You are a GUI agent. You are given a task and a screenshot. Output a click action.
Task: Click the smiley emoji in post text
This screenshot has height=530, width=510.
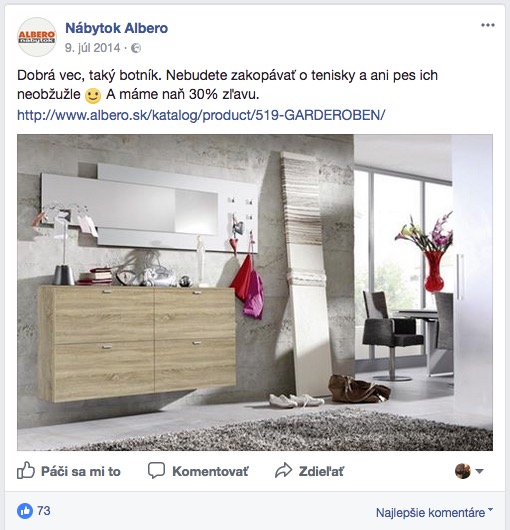(x=93, y=96)
